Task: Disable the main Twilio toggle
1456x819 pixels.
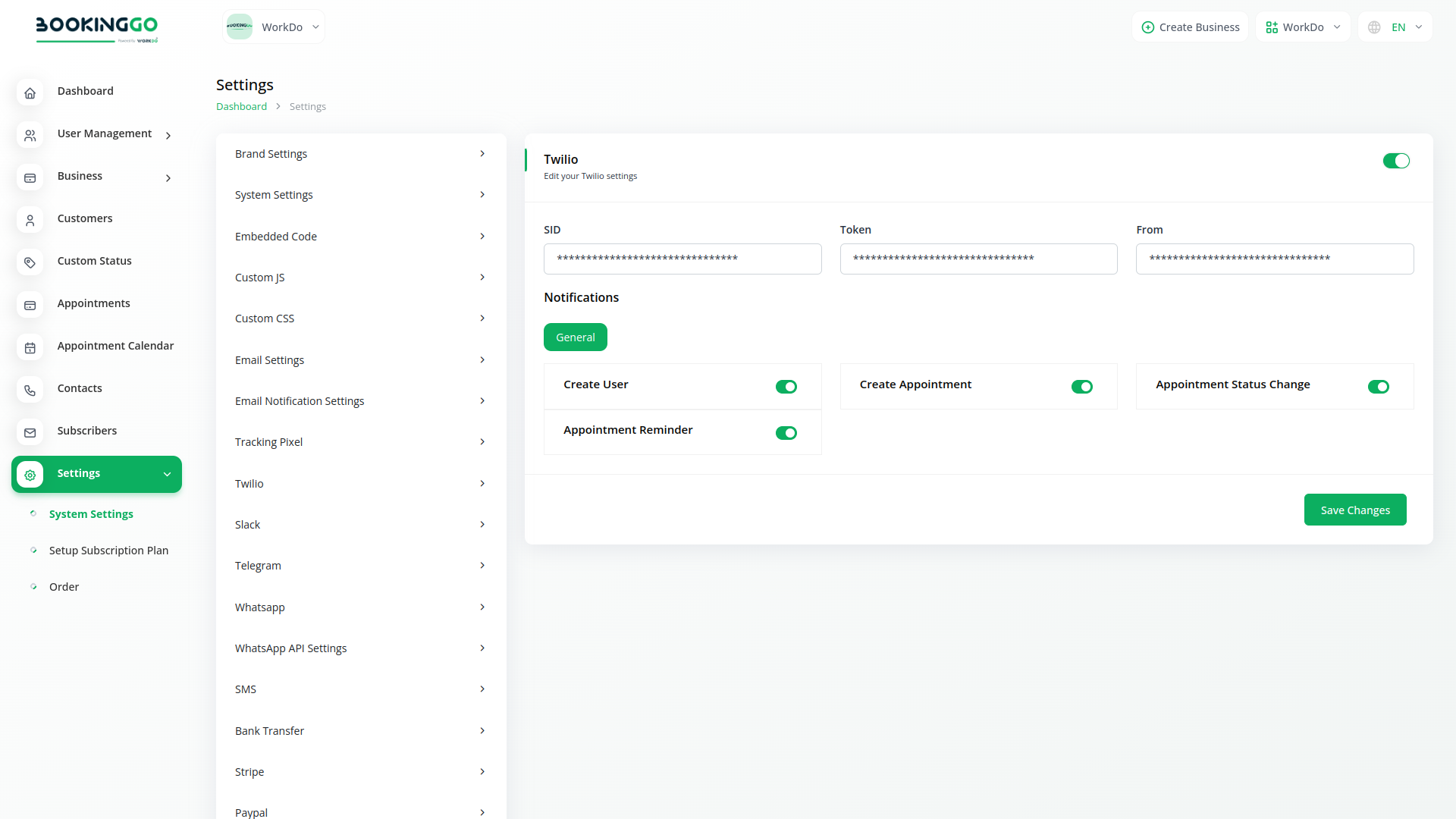Action: pyautogui.click(x=1395, y=161)
